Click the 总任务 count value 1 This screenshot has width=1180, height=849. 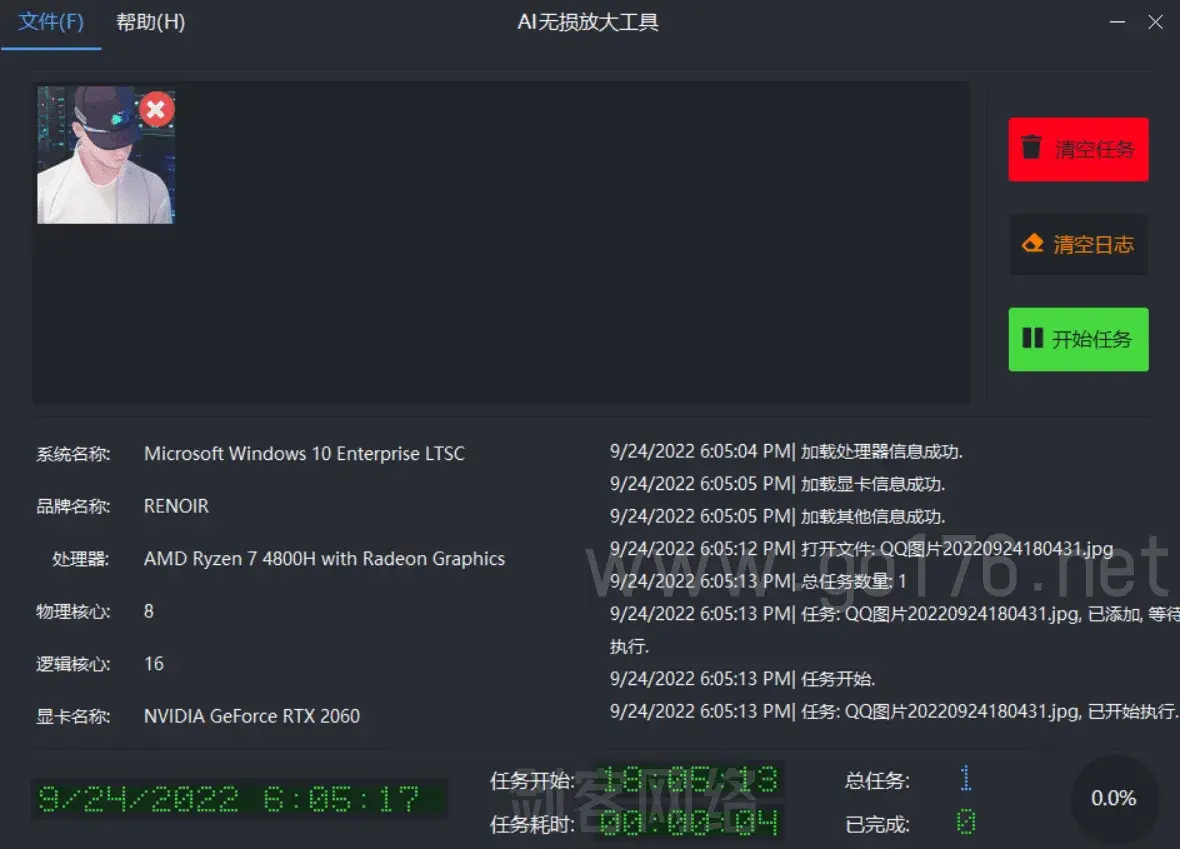tap(966, 778)
